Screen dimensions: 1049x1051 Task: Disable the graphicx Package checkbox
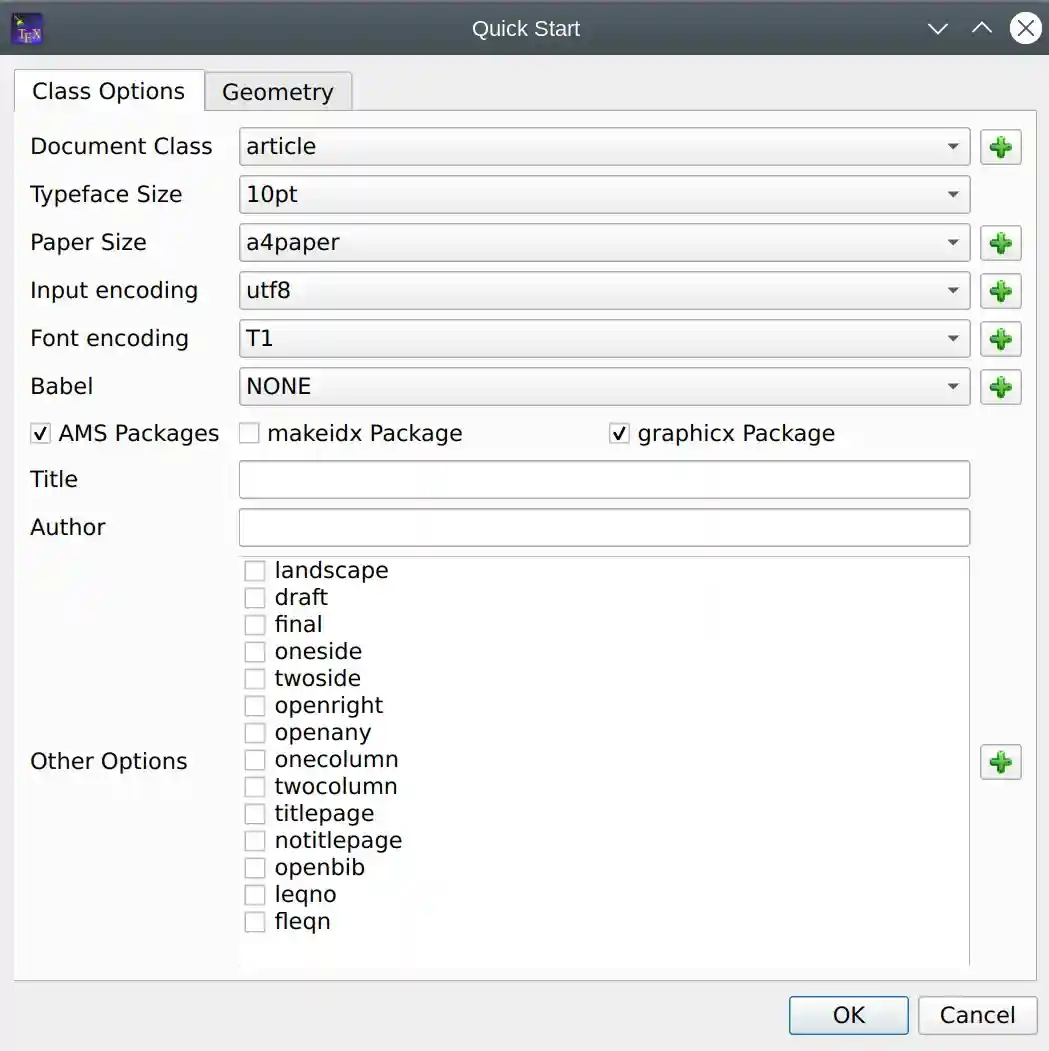[620, 434]
